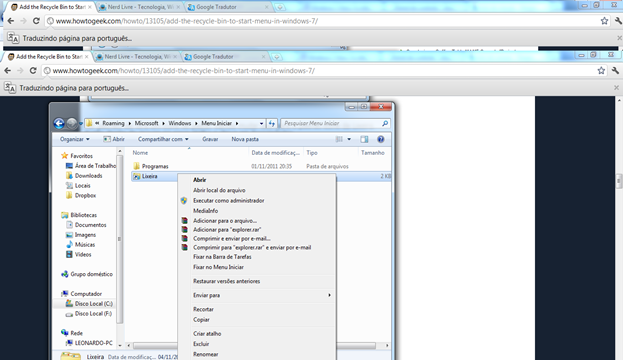This screenshot has width=623, height=360.
Task: Go forward in the Explorer window
Action: pyautogui.click(x=72, y=124)
